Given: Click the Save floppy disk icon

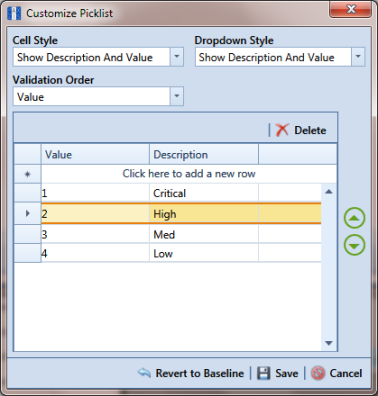Looking at the screenshot, I should coord(263,373).
